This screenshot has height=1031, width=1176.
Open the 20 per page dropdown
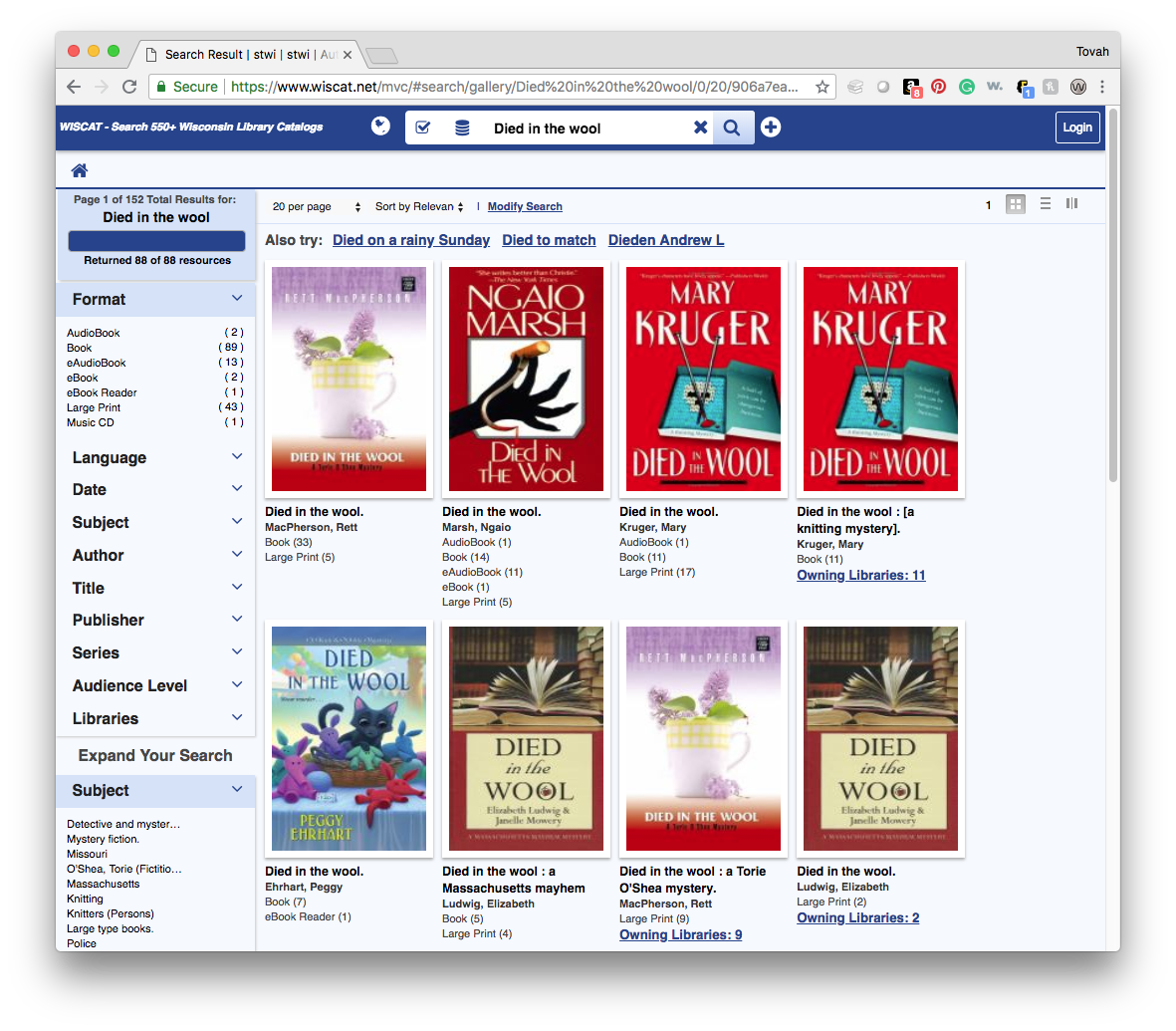click(316, 206)
